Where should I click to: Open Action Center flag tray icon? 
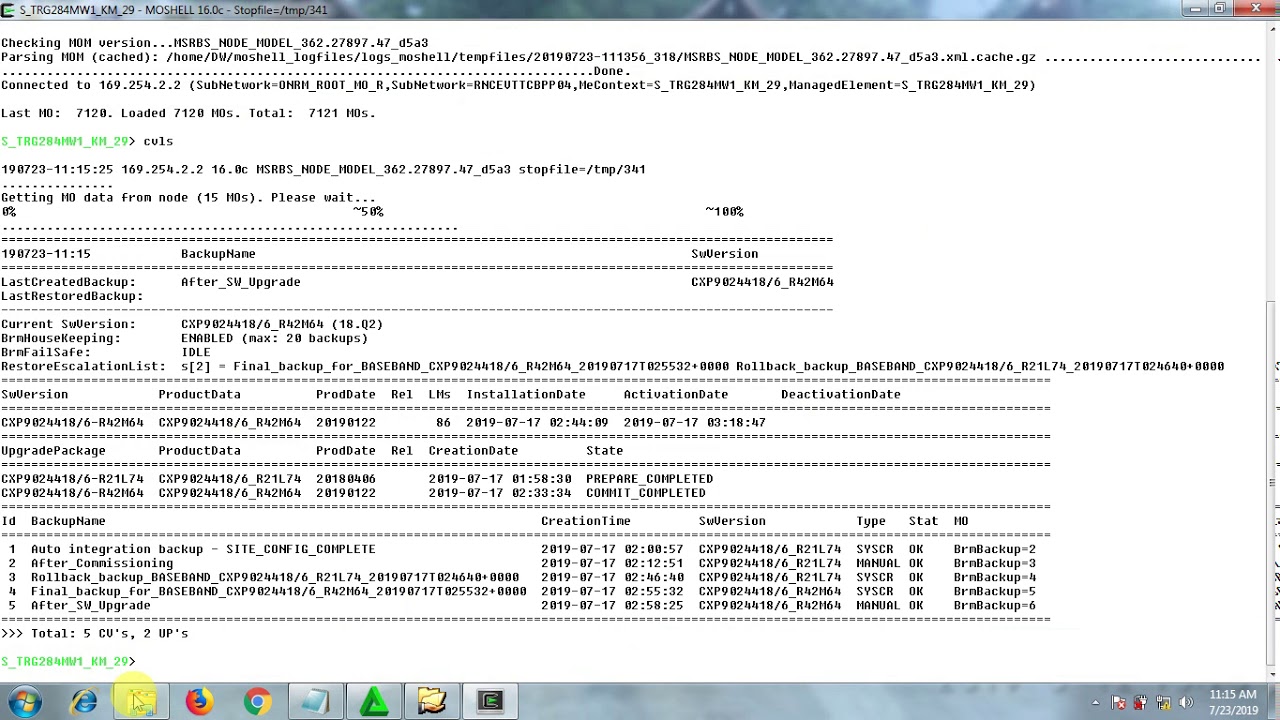click(1118, 703)
